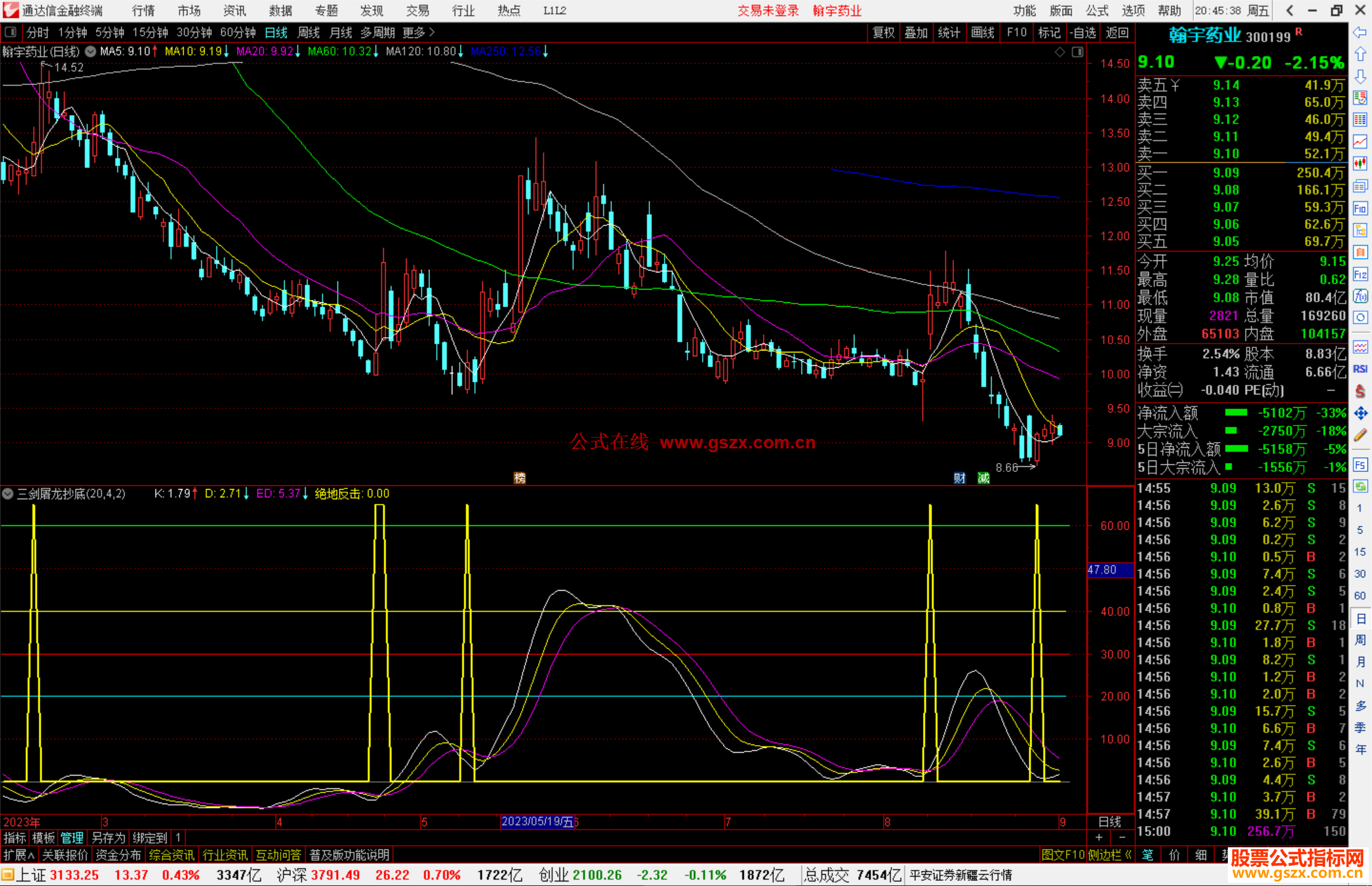Click the 2023/05/19 date marker on timeline

tap(537, 821)
